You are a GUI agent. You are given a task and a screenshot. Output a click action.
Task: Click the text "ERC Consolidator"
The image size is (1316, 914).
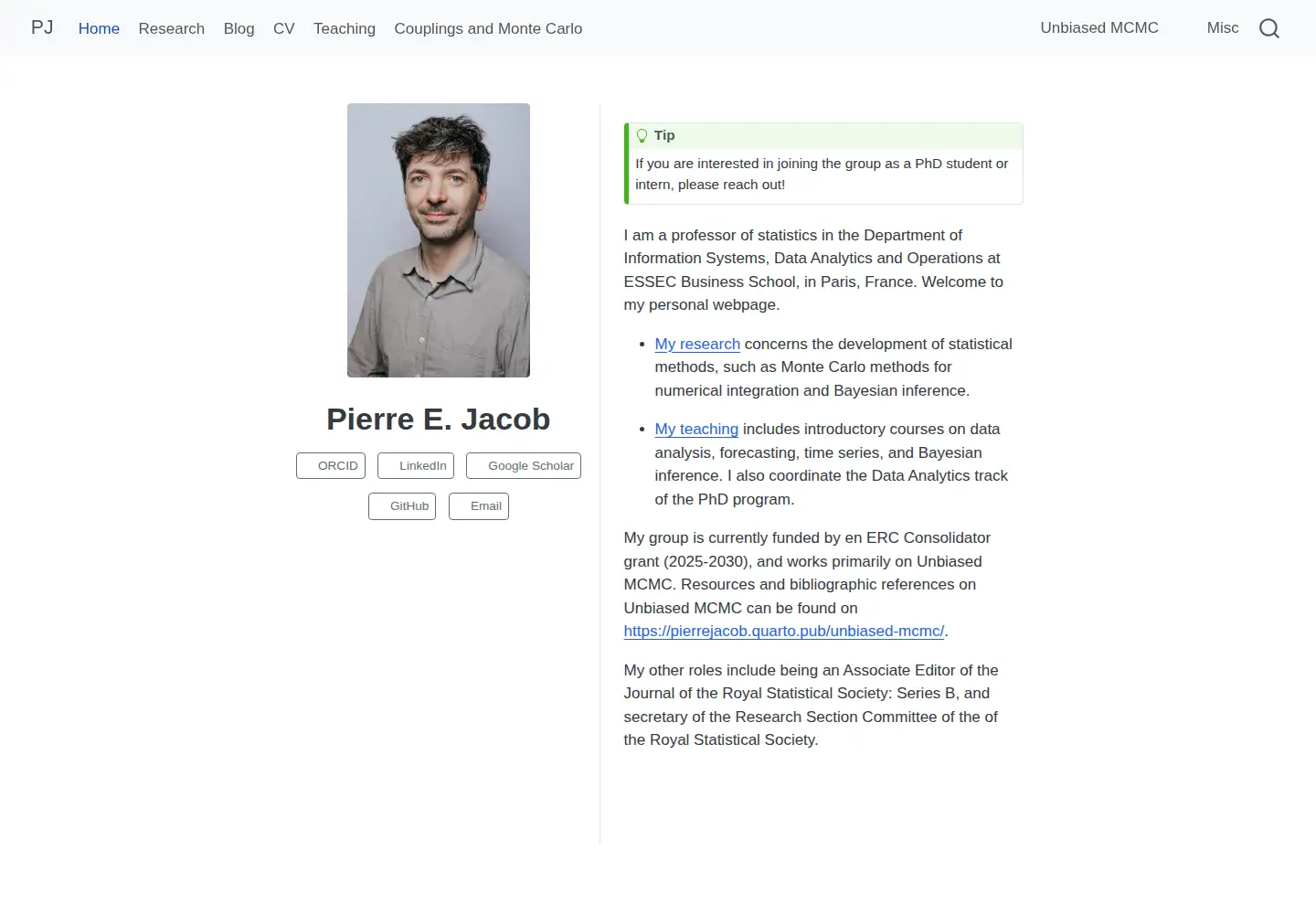point(929,537)
